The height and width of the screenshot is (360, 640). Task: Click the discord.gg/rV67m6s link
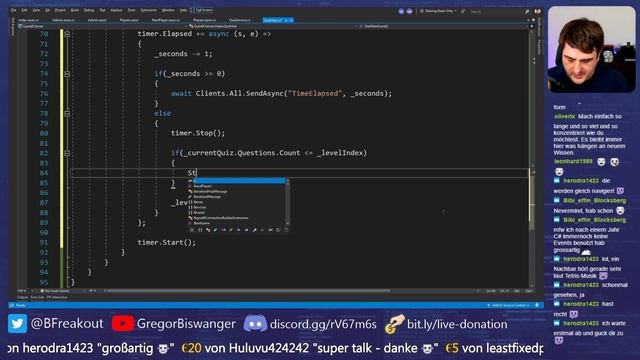pos(323,324)
